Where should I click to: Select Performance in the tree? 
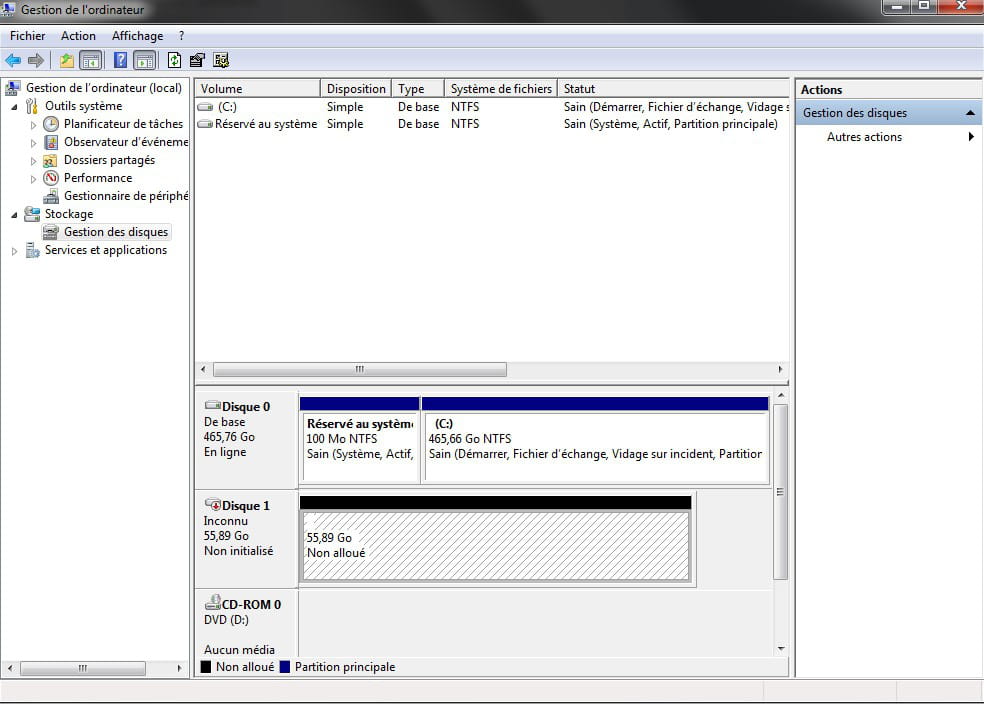(x=98, y=178)
